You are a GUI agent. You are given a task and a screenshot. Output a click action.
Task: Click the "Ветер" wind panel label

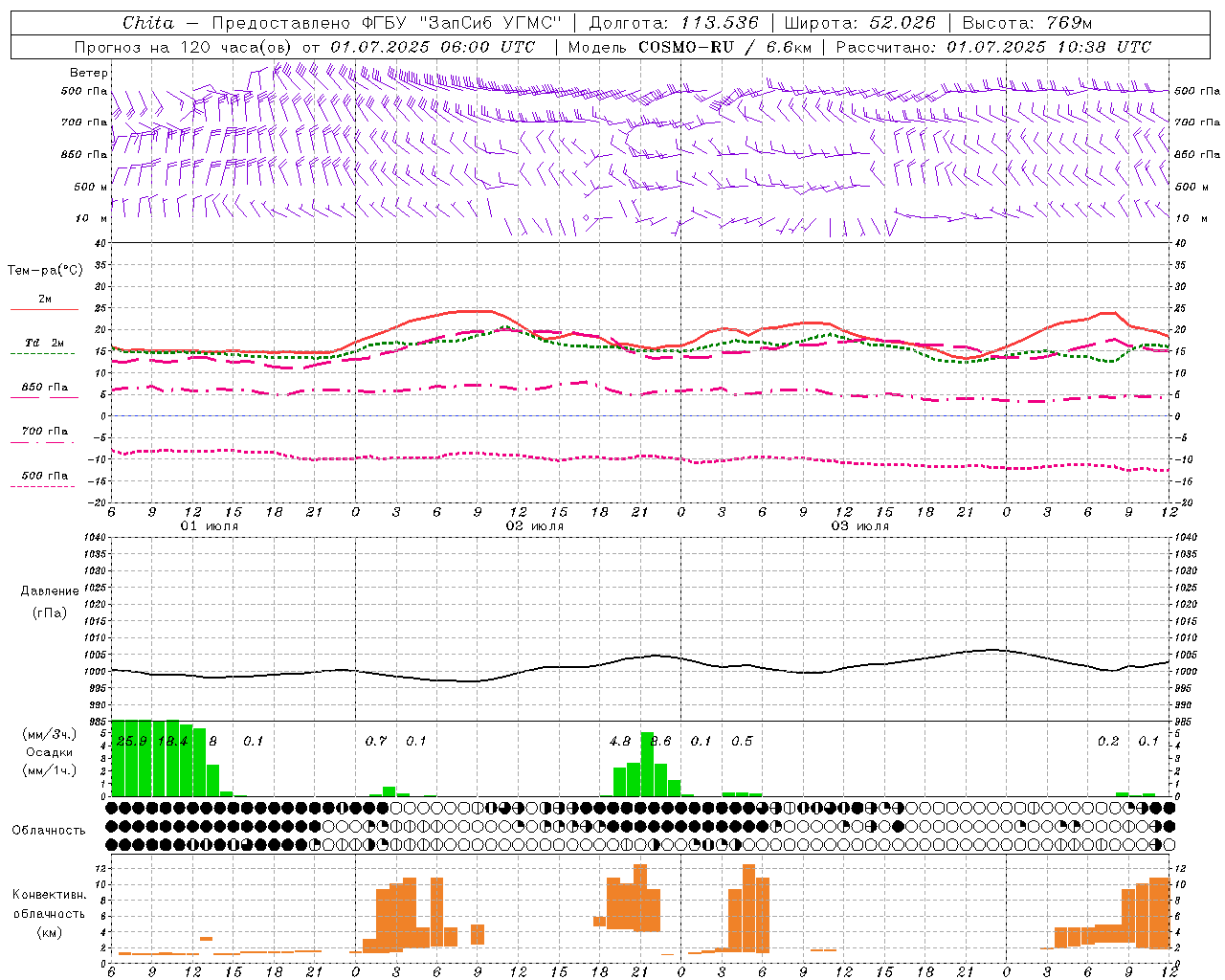coord(89,73)
